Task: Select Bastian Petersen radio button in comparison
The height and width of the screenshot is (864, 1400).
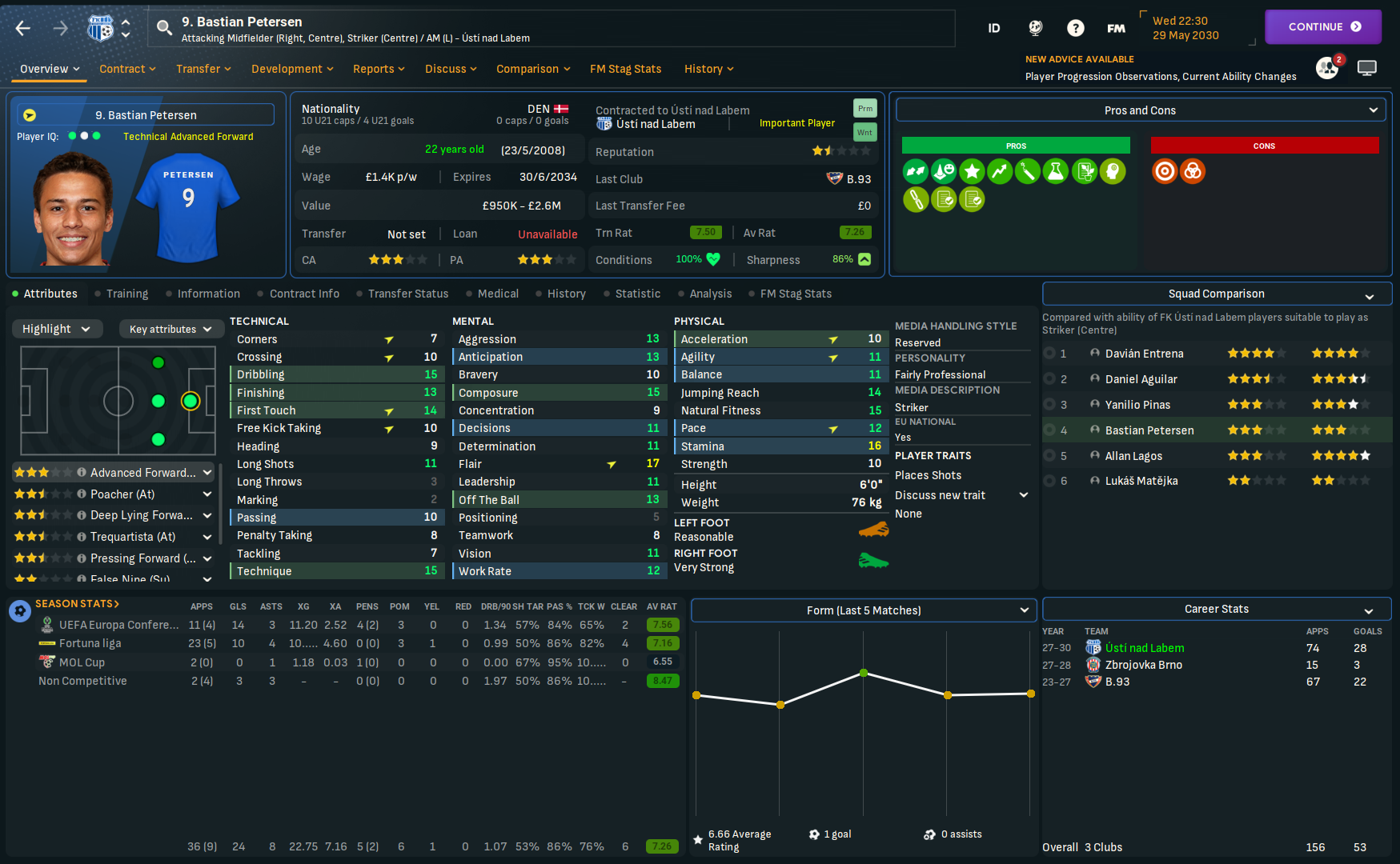Action: click(x=1049, y=430)
